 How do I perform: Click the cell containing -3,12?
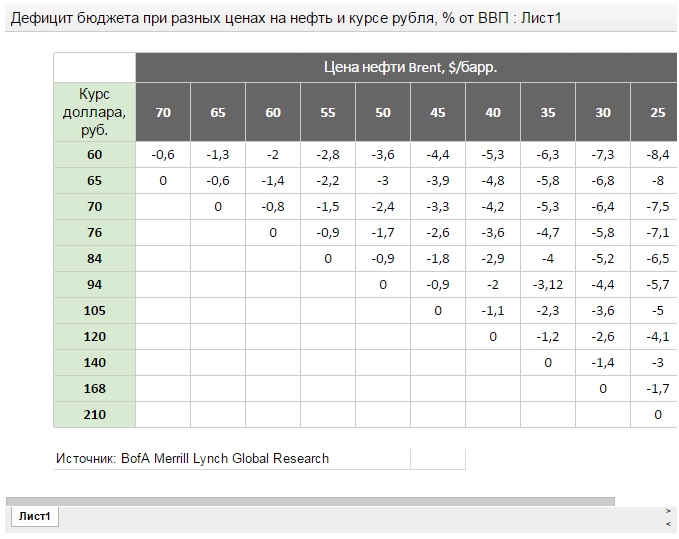click(548, 284)
